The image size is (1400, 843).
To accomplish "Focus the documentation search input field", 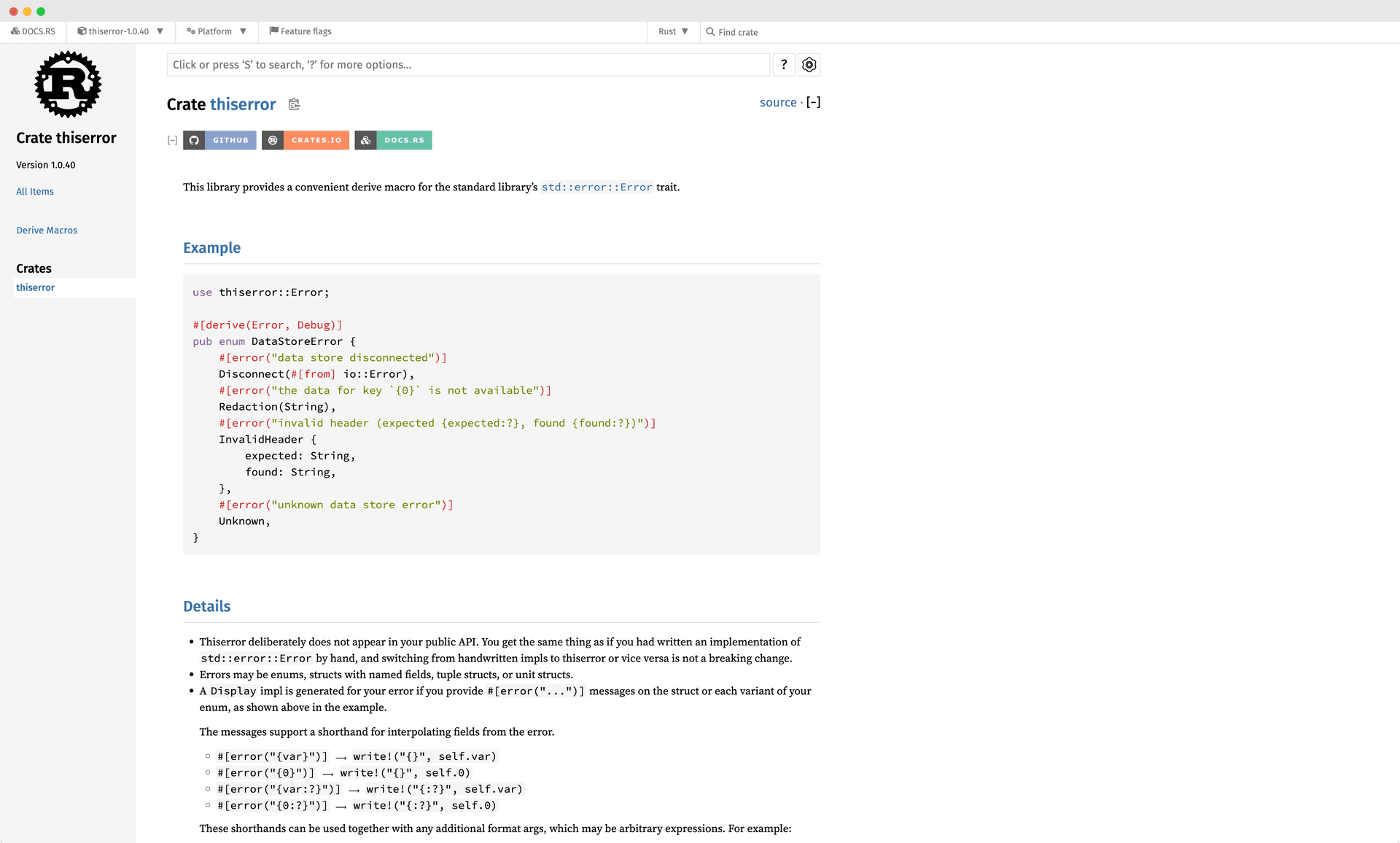I will pos(467,65).
